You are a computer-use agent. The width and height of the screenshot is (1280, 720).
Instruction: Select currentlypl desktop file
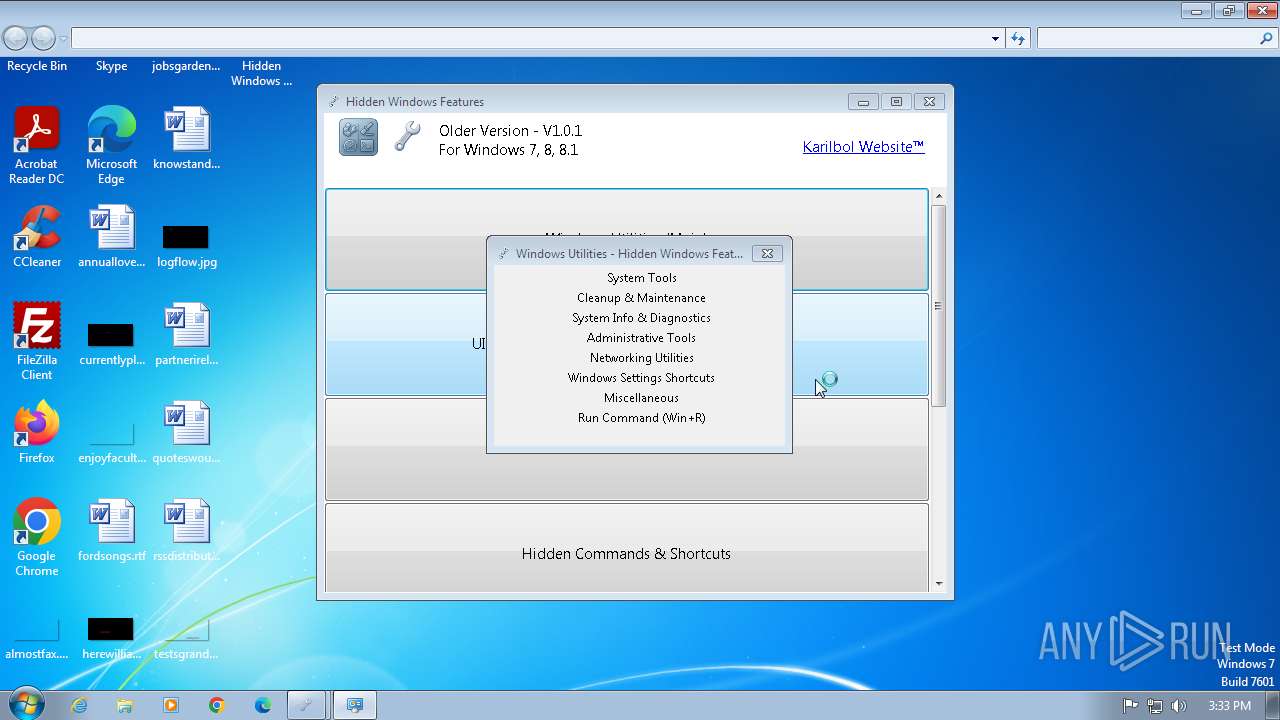[x=111, y=344]
